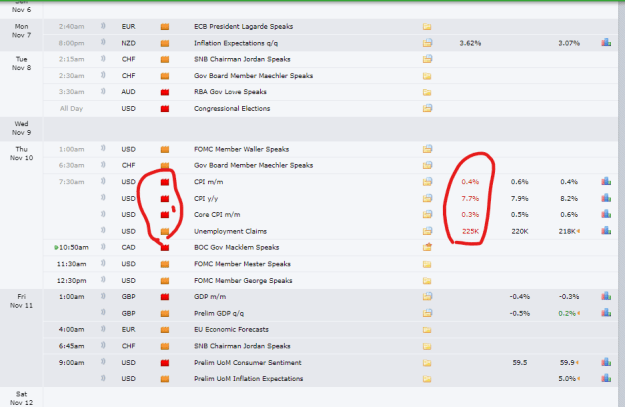Click orange impact icon for EU Economic Forecasts
This screenshot has width=625, height=407.
click(x=165, y=330)
